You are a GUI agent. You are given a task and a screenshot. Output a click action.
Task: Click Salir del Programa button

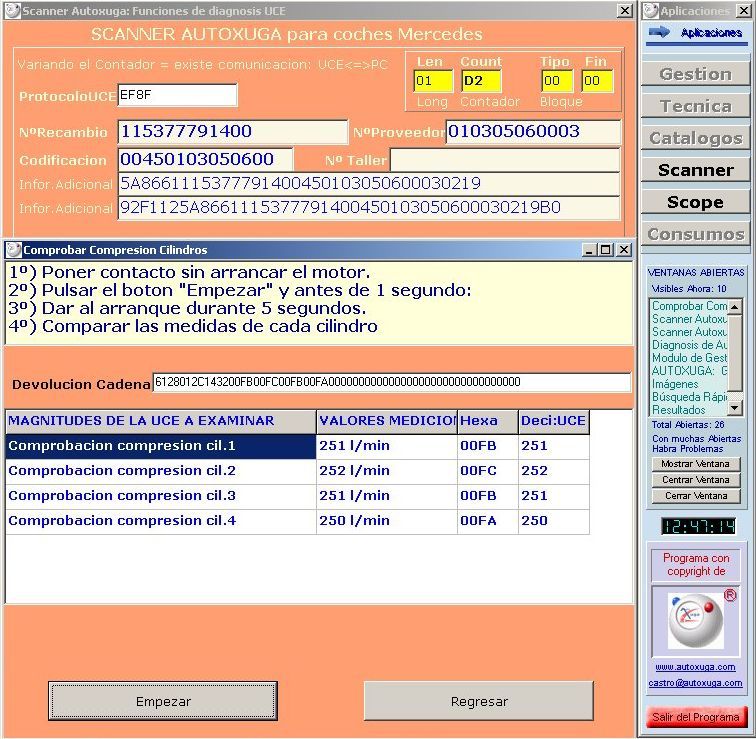pyautogui.click(x=695, y=717)
